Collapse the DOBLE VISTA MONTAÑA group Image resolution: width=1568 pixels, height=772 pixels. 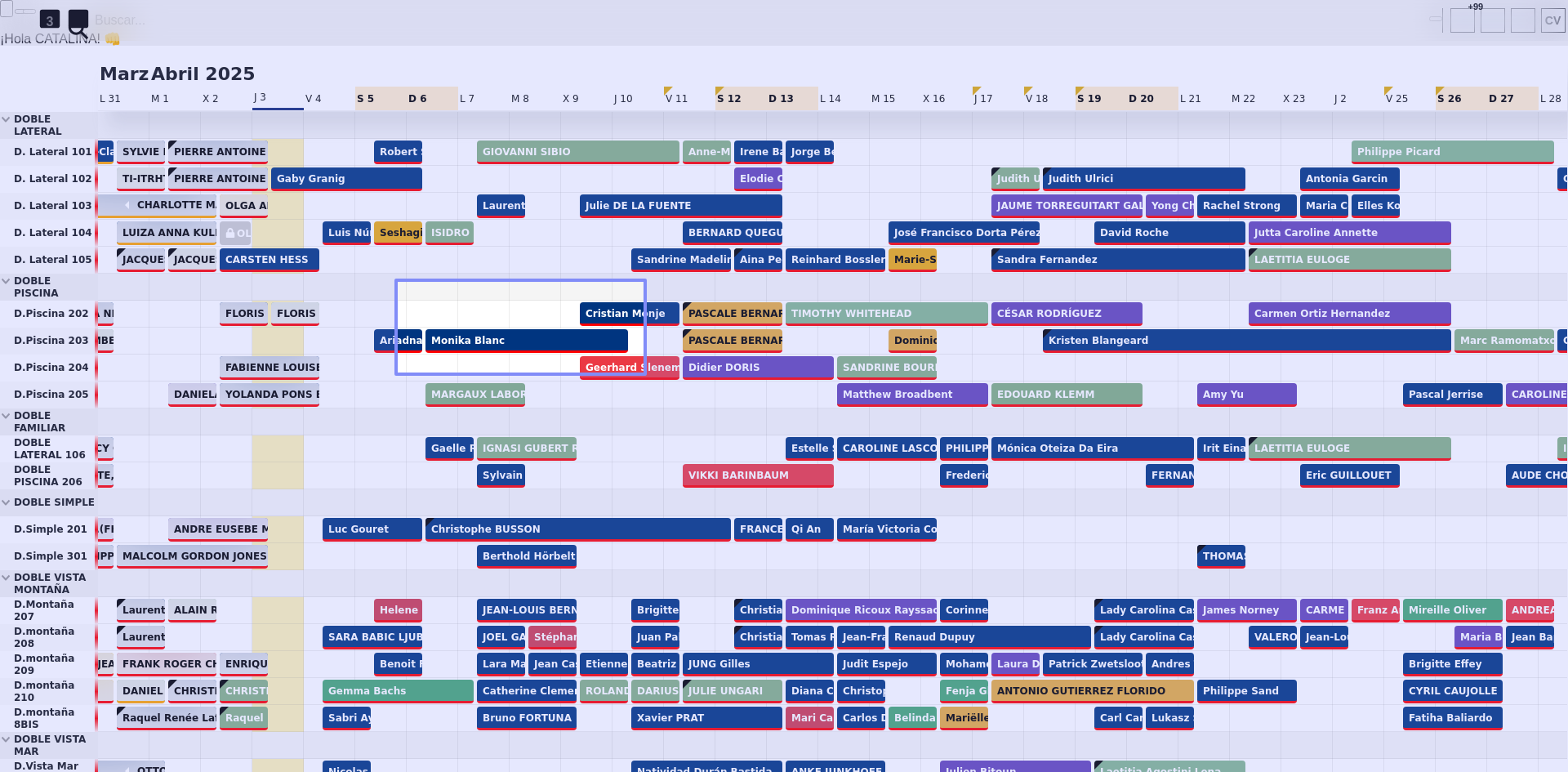click(x=7, y=578)
